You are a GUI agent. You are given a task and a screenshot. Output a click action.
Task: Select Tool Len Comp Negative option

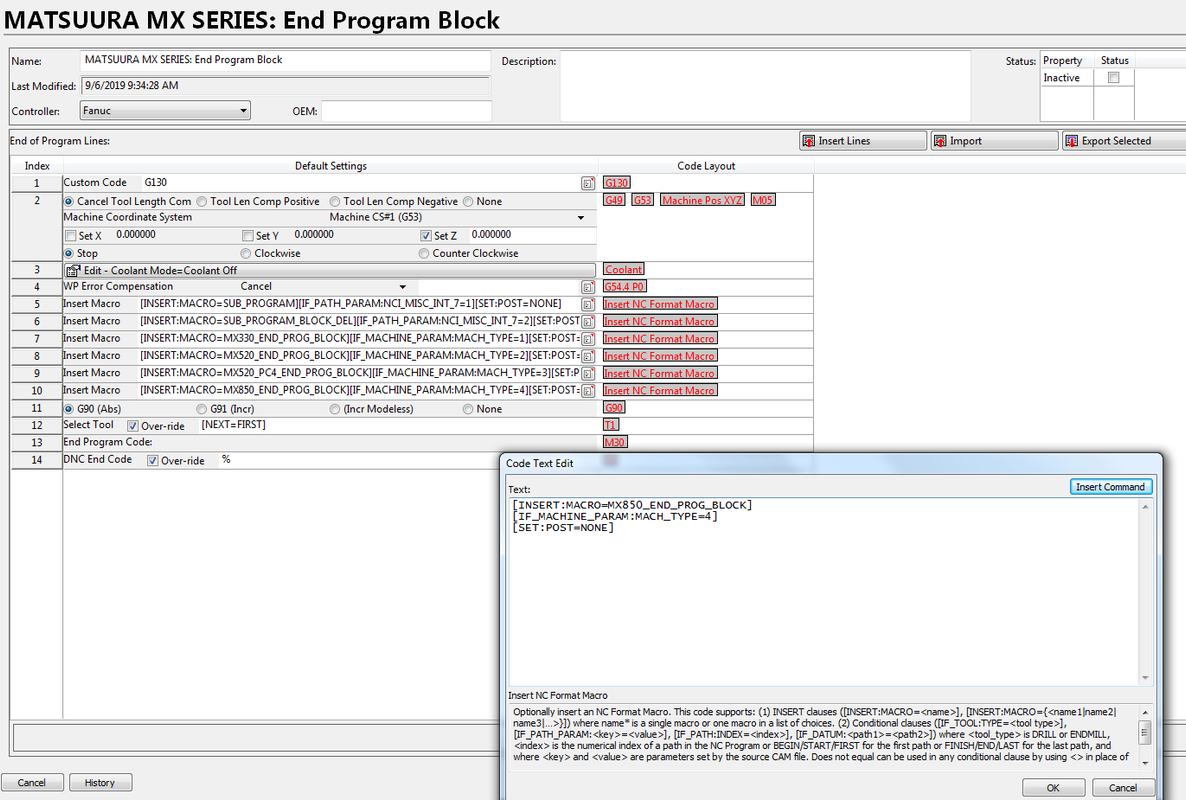coord(335,202)
